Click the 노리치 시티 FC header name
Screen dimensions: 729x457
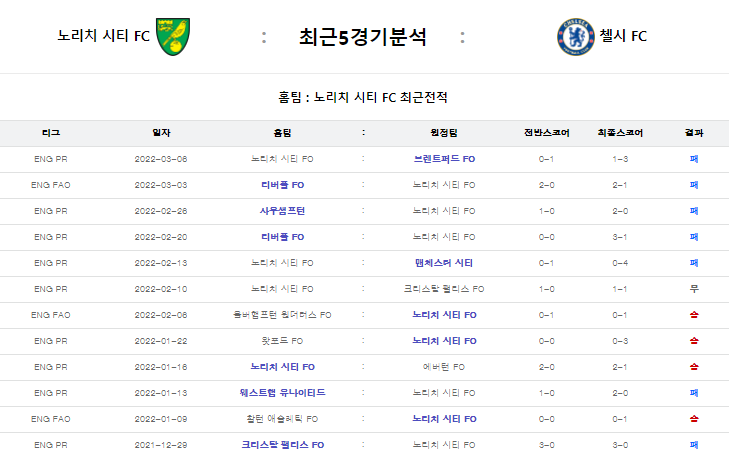(103, 36)
